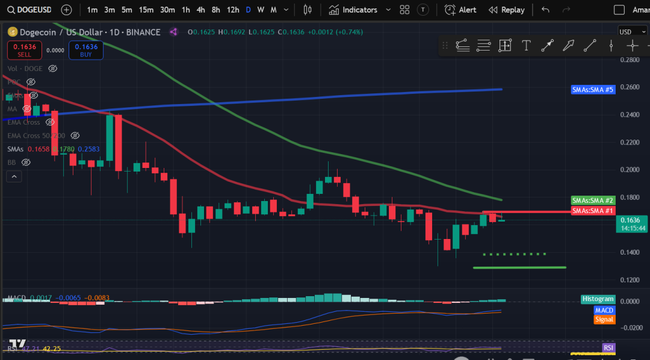Expand the timeframe dropdown arrow
The width and height of the screenshot is (650, 360).
[286, 10]
